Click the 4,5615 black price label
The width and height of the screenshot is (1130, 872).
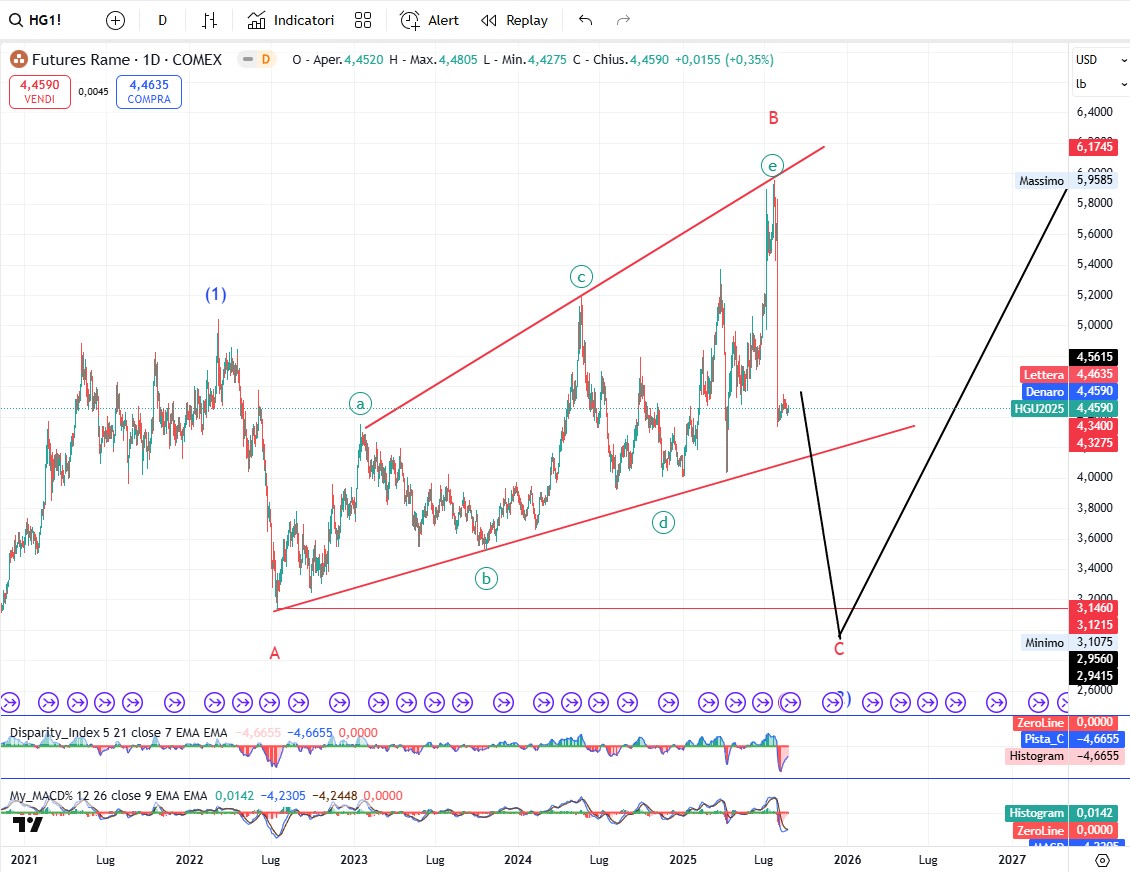(x=1094, y=357)
